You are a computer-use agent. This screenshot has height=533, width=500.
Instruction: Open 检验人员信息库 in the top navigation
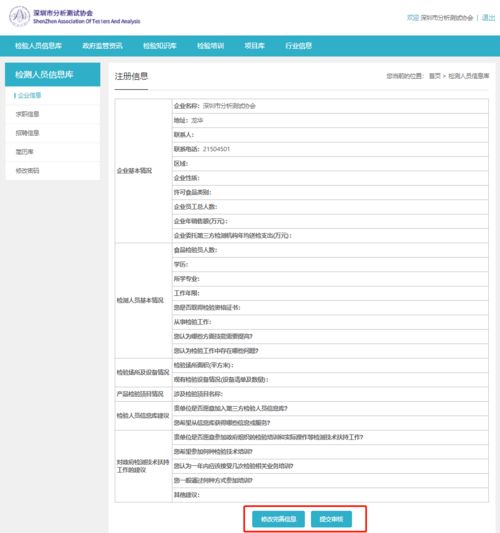pos(38,46)
